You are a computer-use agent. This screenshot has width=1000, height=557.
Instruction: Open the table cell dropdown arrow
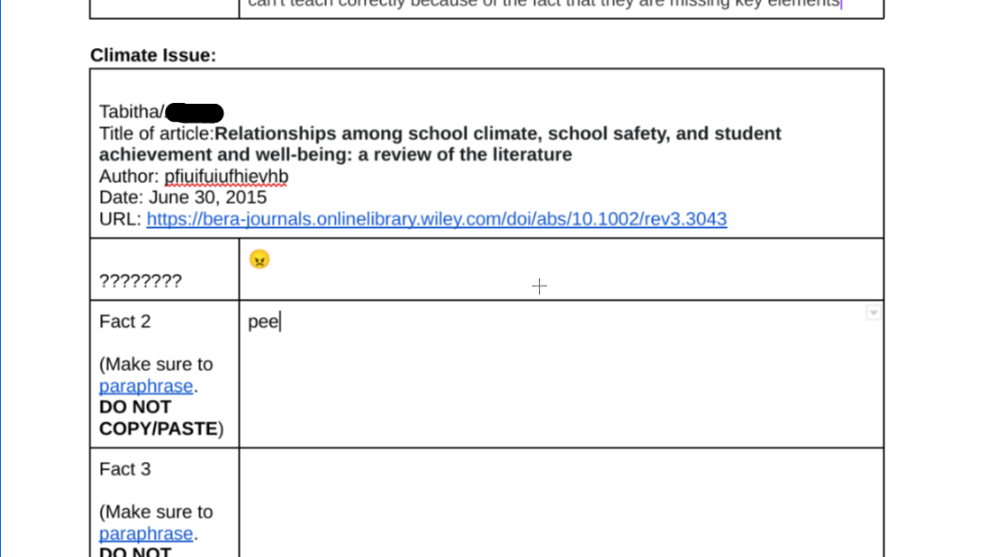(873, 313)
